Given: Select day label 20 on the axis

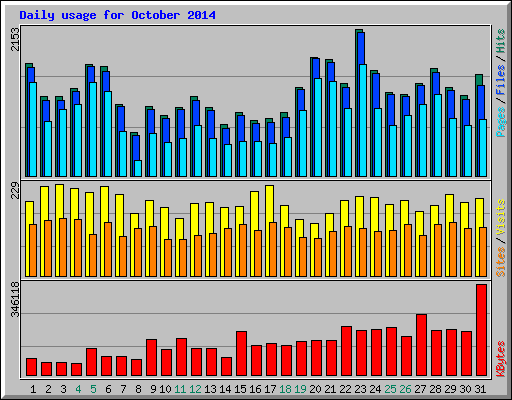Looking at the screenshot, I should pos(315,389).
